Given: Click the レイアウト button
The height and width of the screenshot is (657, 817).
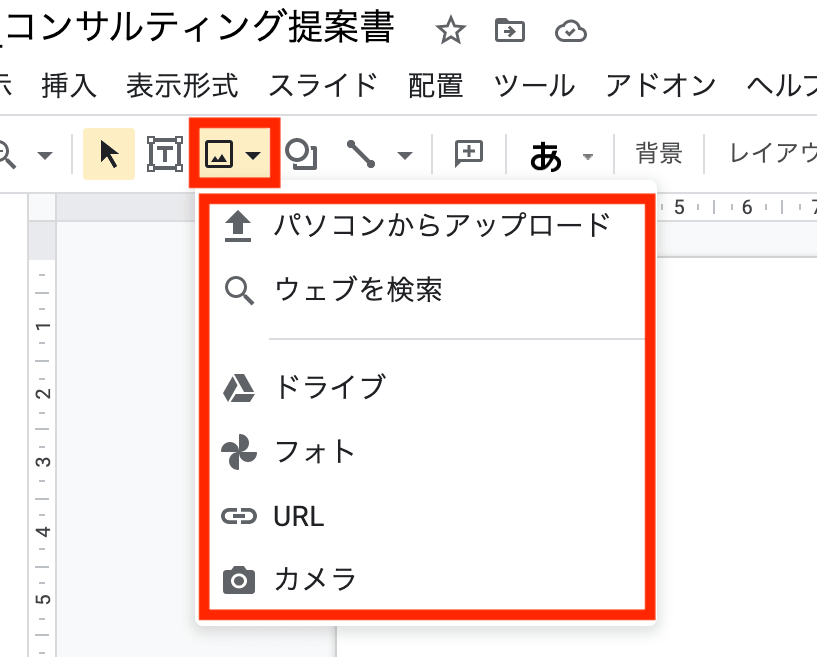Looking at the screenshot, I should tap(773, 154).
